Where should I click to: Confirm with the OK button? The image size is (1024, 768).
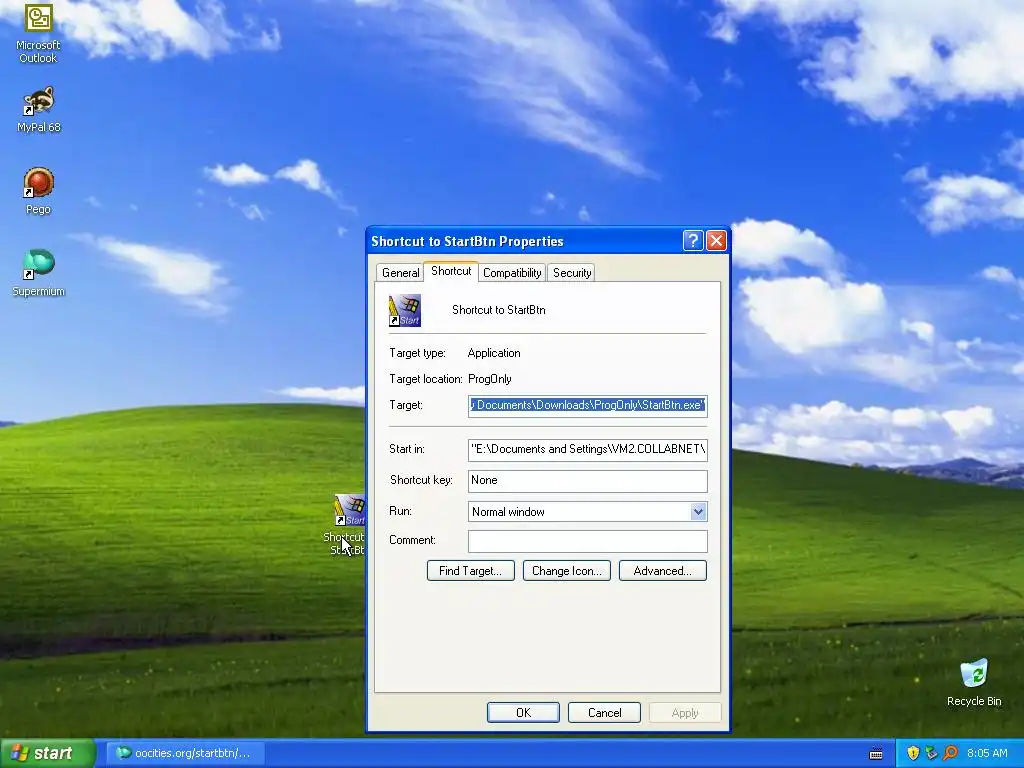(x=523, y=712)
